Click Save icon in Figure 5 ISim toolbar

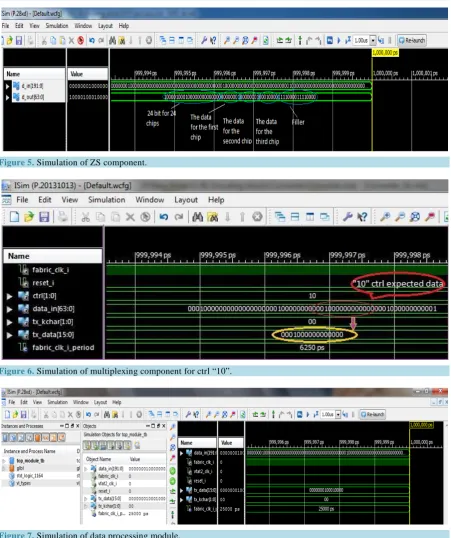[19, 40]
